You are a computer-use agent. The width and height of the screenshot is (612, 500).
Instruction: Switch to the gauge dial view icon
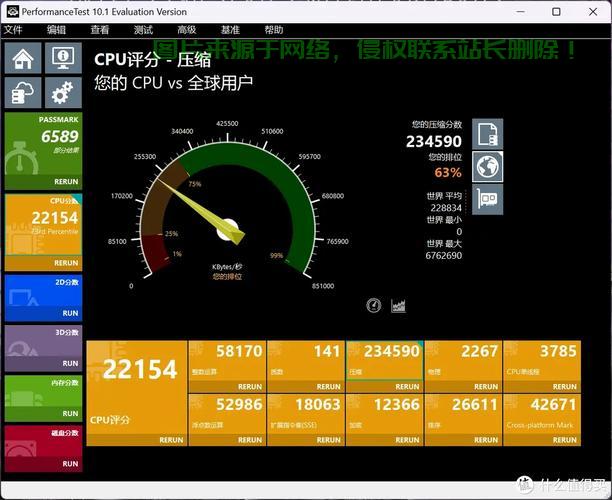point(374,305)
